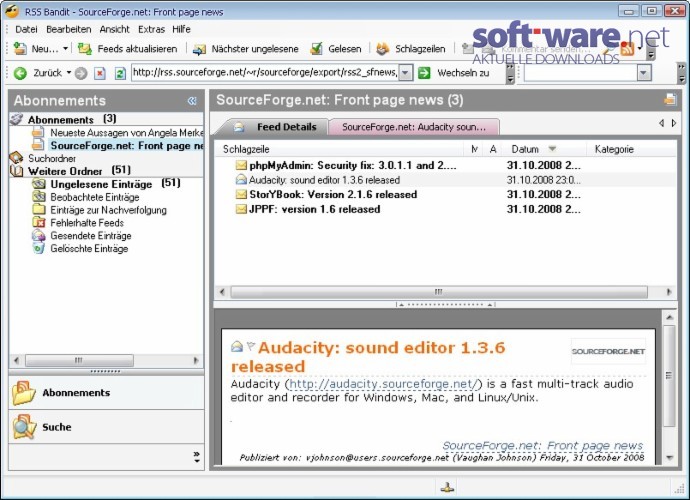This screenshot has width=690, height=500.
Task: Click the Schlagzeilen toolbar button
Action: [x=411, y=49]
